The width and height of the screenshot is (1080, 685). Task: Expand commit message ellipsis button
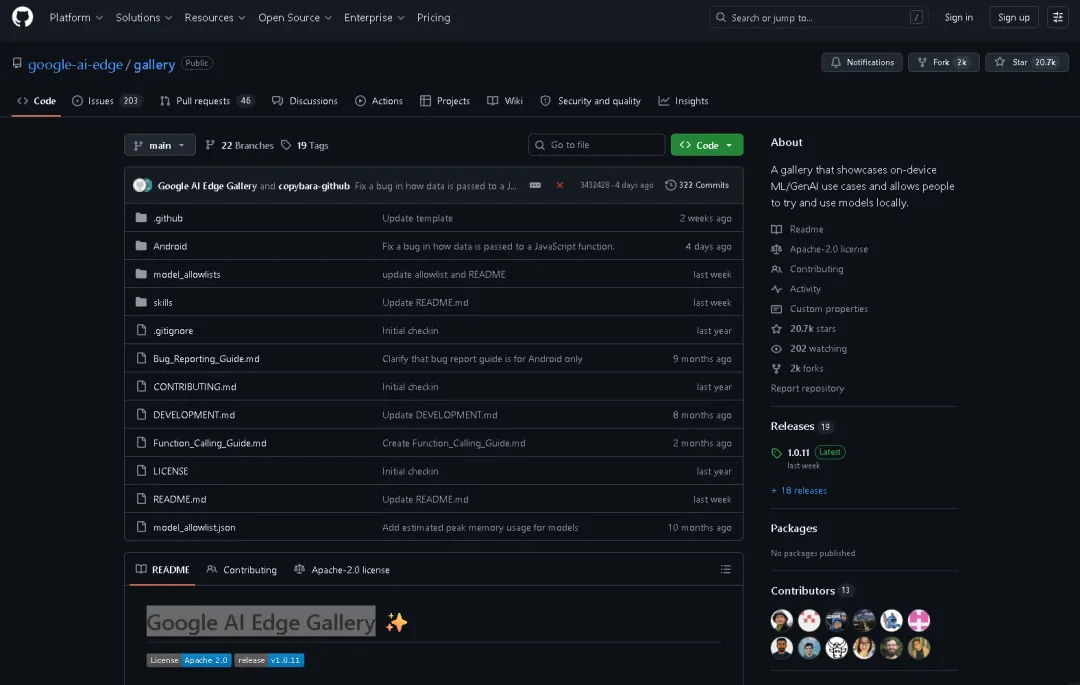coord(535,185)
